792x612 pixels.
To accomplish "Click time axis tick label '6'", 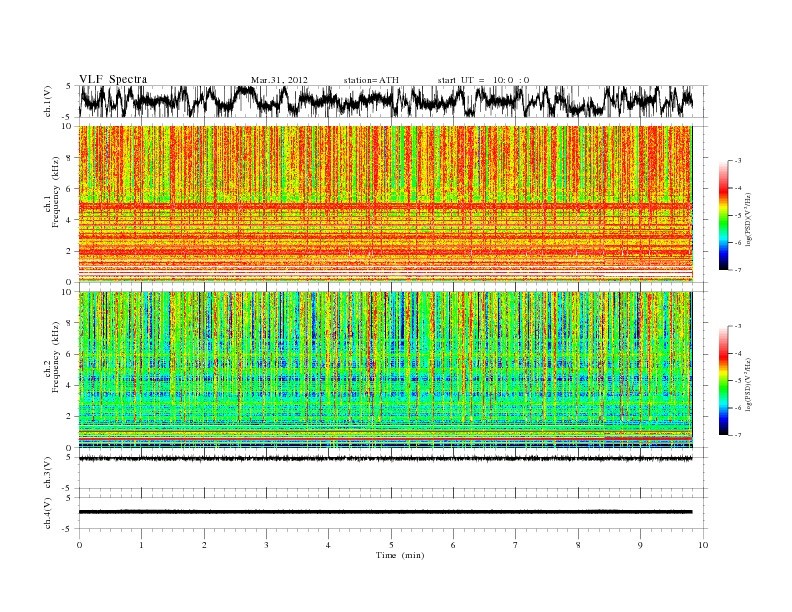I will pos(453,545).
